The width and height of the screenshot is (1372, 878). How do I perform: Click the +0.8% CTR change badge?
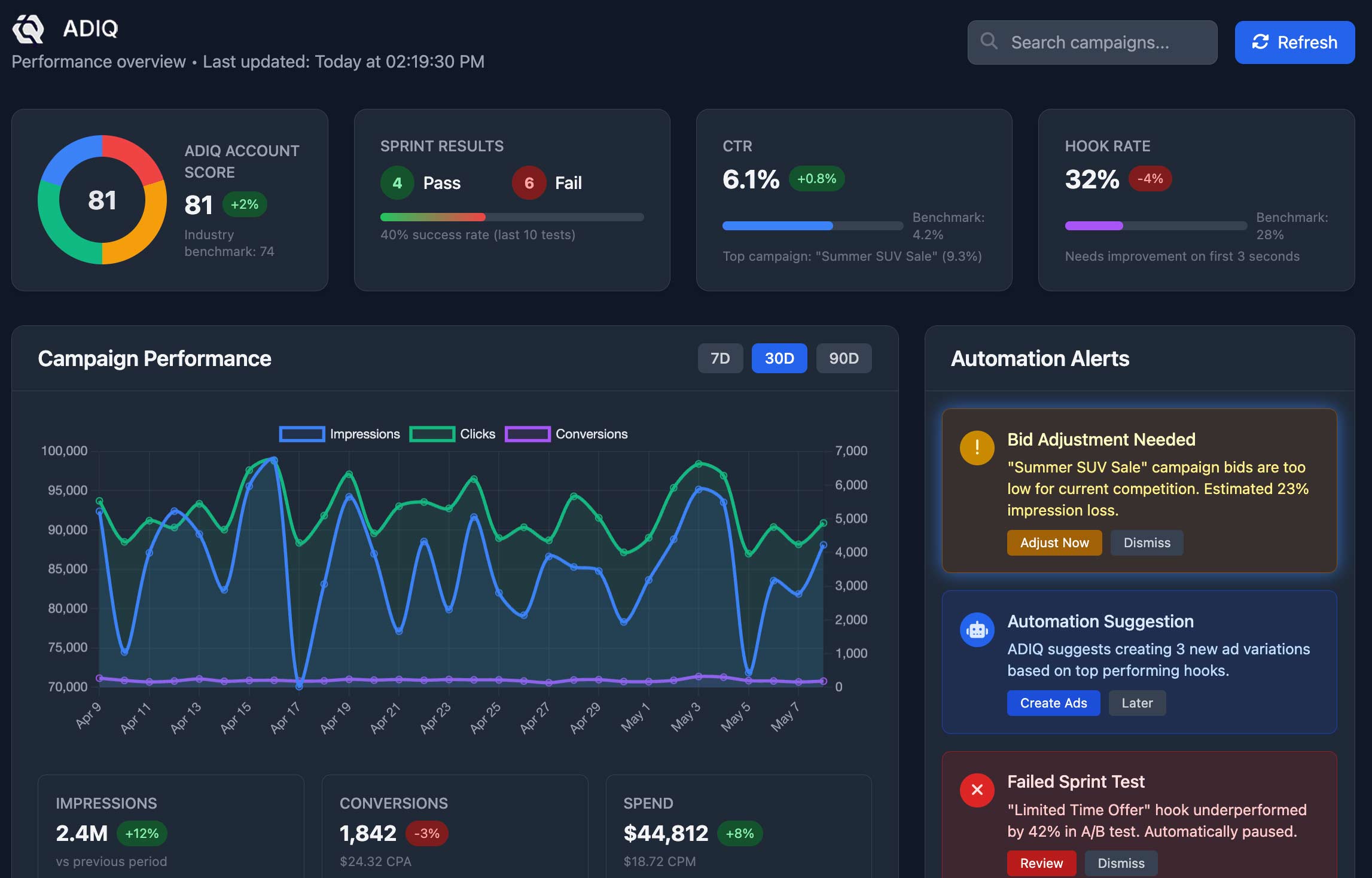pos(816,179)
